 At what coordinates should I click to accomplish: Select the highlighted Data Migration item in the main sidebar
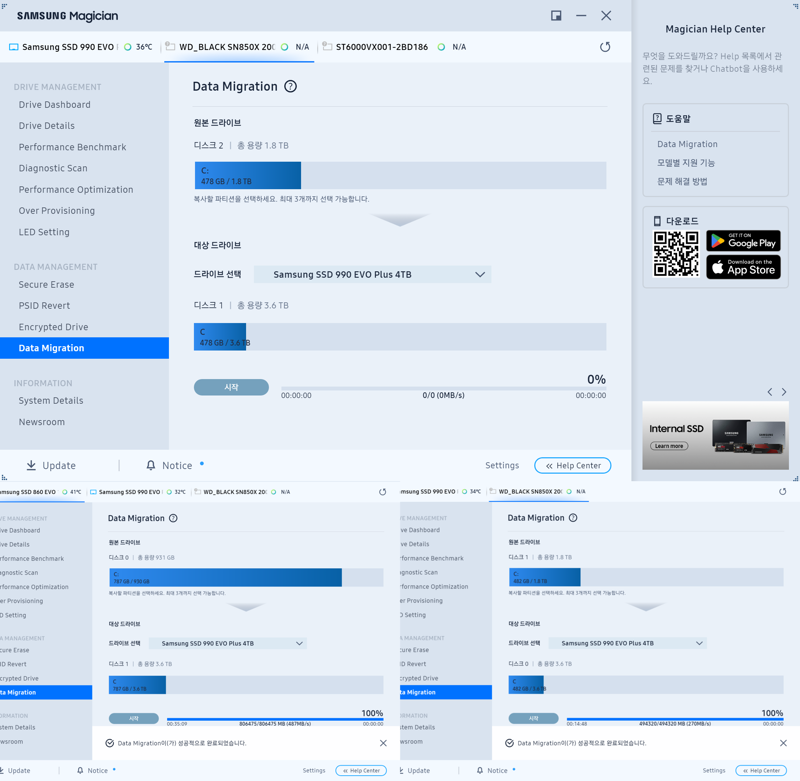point(84,348)
